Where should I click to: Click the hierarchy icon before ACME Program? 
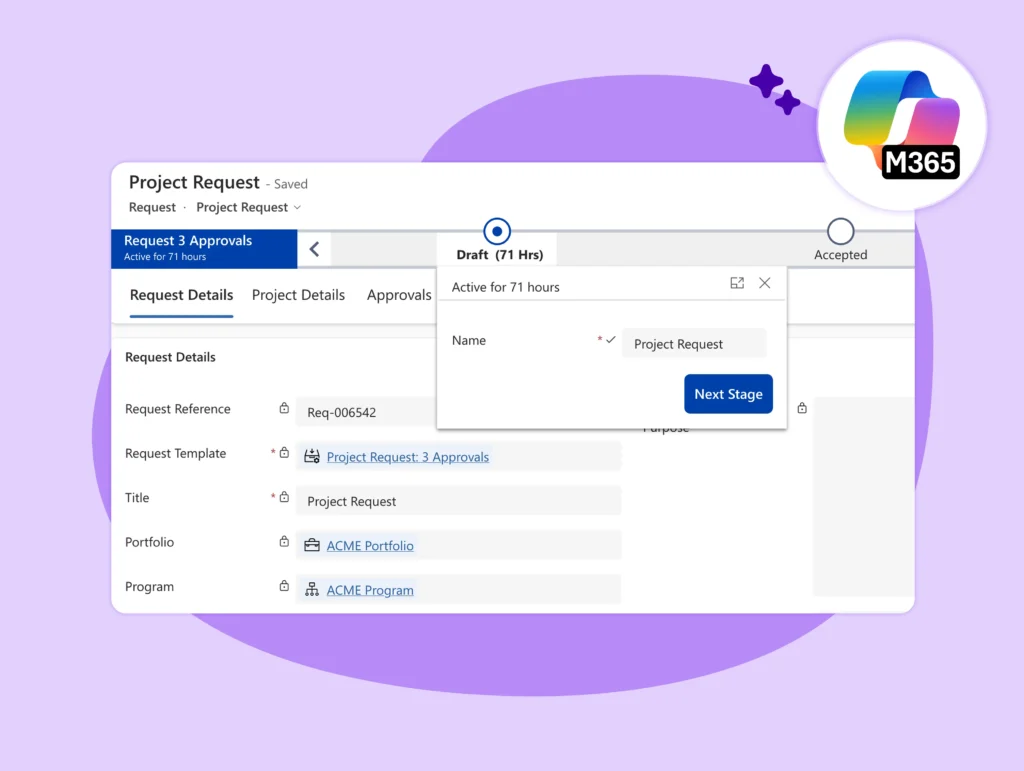[312, 590]
